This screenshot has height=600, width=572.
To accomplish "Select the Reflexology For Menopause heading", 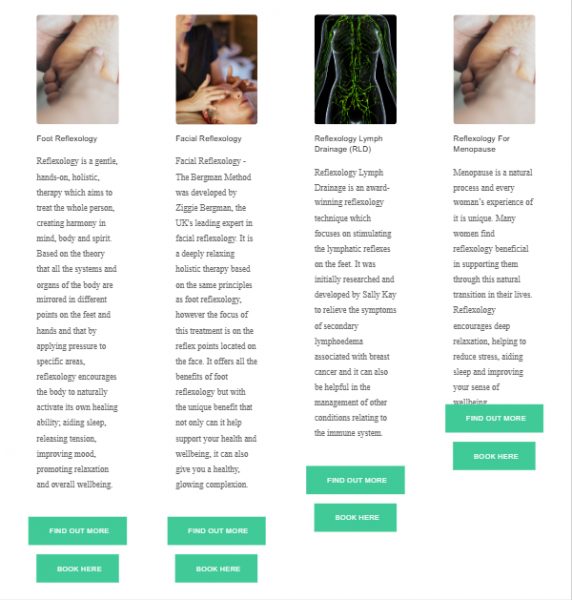I will [x=481, y=144].
